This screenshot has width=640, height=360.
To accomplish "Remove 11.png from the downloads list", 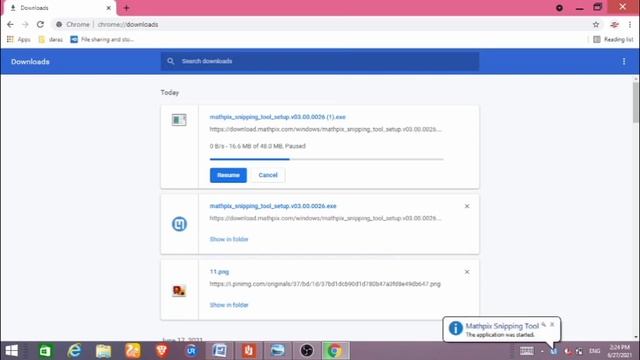I will (467, 272).
